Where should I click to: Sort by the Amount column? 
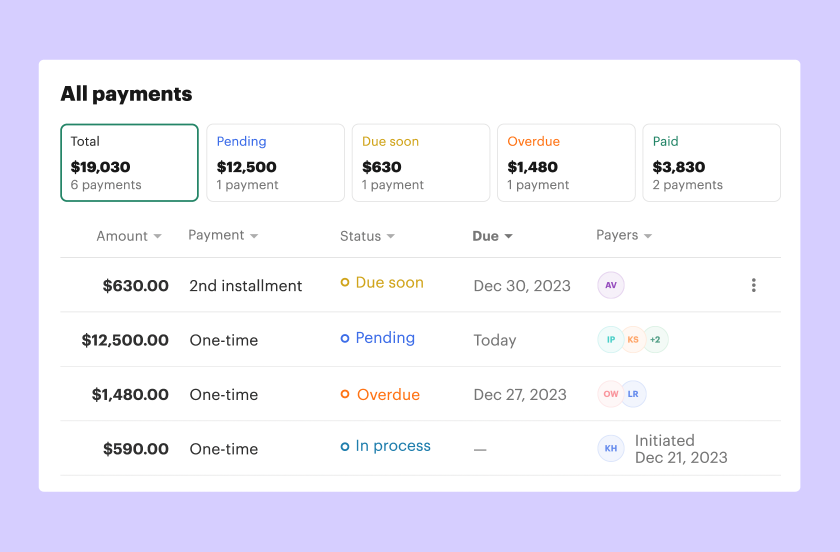[x=129, y=237]
